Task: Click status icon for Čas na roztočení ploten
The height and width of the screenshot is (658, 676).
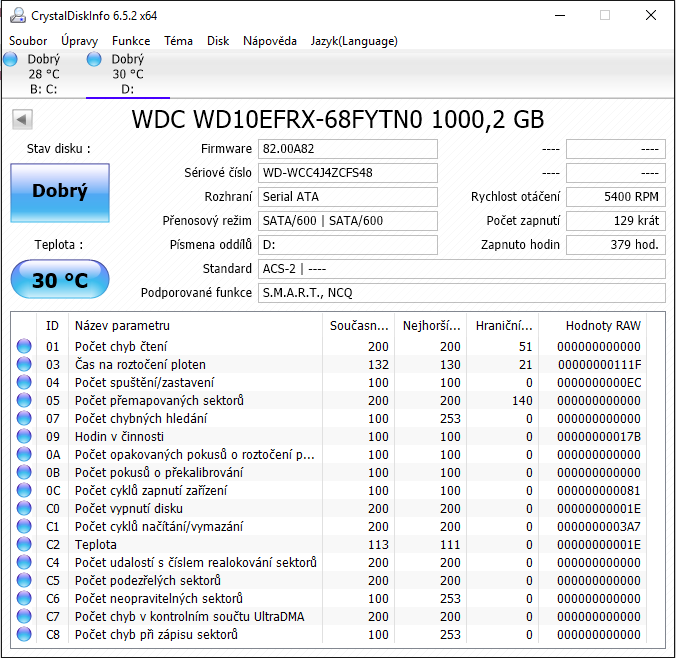Action: (x=24, y=364)
